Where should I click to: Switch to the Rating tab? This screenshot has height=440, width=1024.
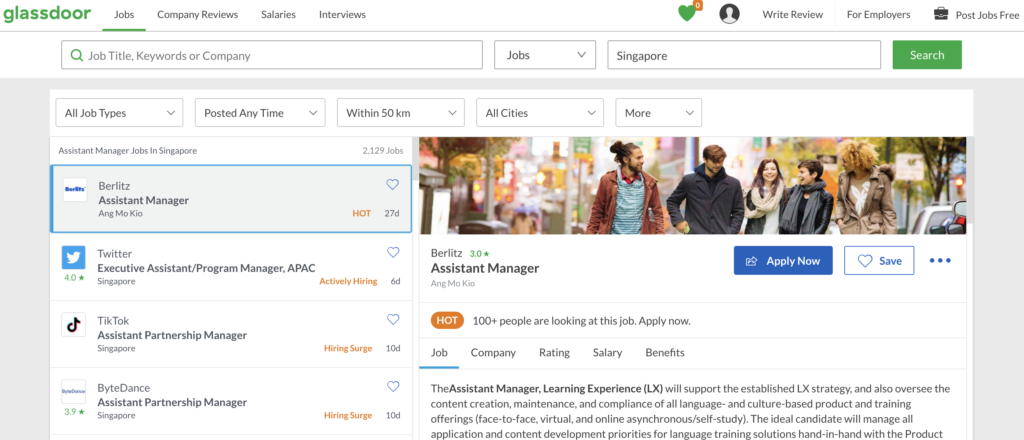click(x=554, y=353)
